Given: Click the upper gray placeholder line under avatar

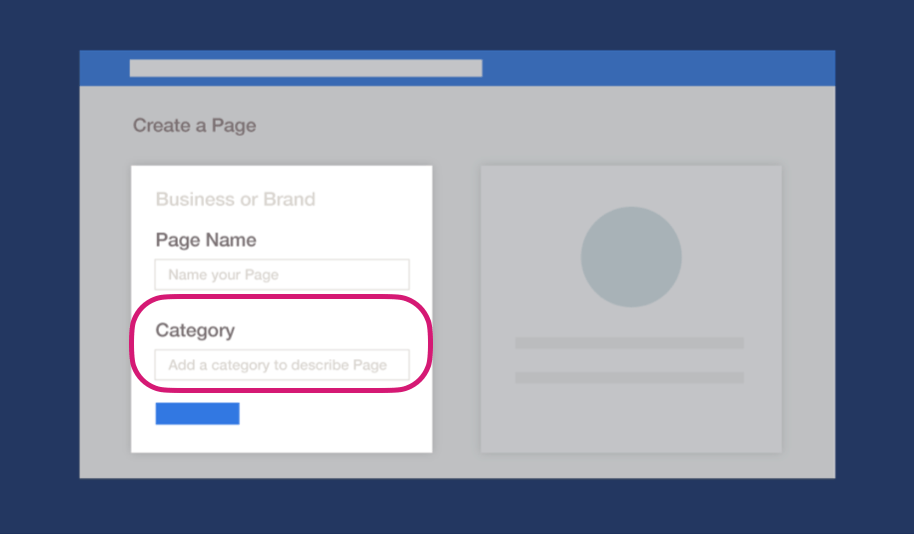Looking at the screenshot, I should pyautogui.click(x=630, y=343).
